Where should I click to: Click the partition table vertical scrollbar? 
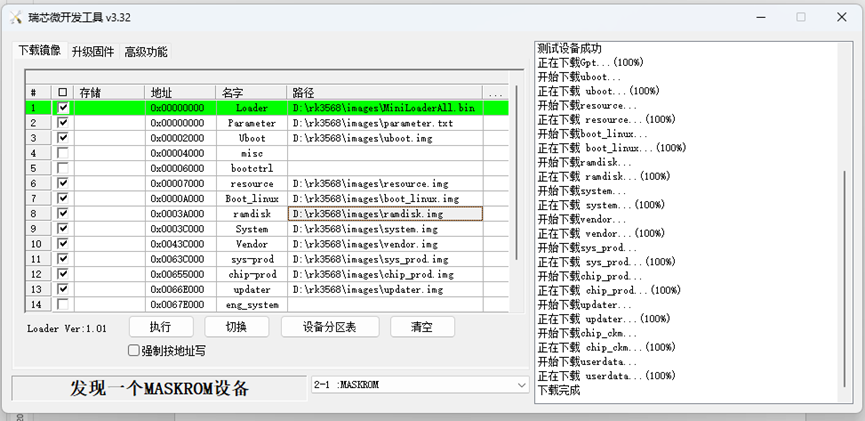516,172
